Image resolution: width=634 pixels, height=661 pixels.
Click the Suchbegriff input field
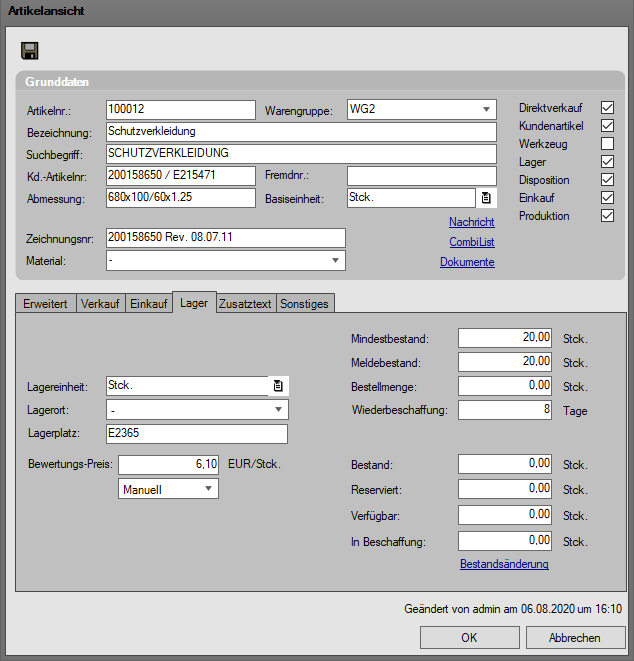[x=301, y=154]
